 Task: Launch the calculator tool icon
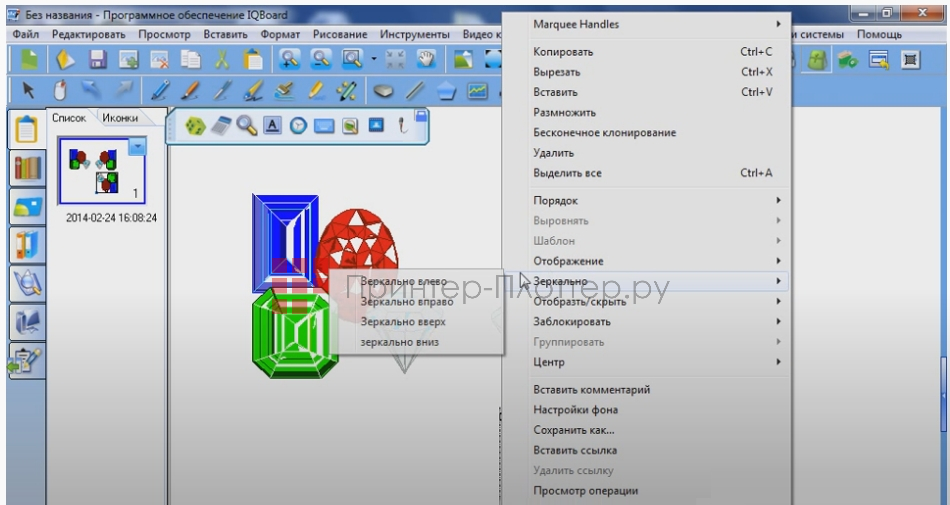(x=222, y=126)
